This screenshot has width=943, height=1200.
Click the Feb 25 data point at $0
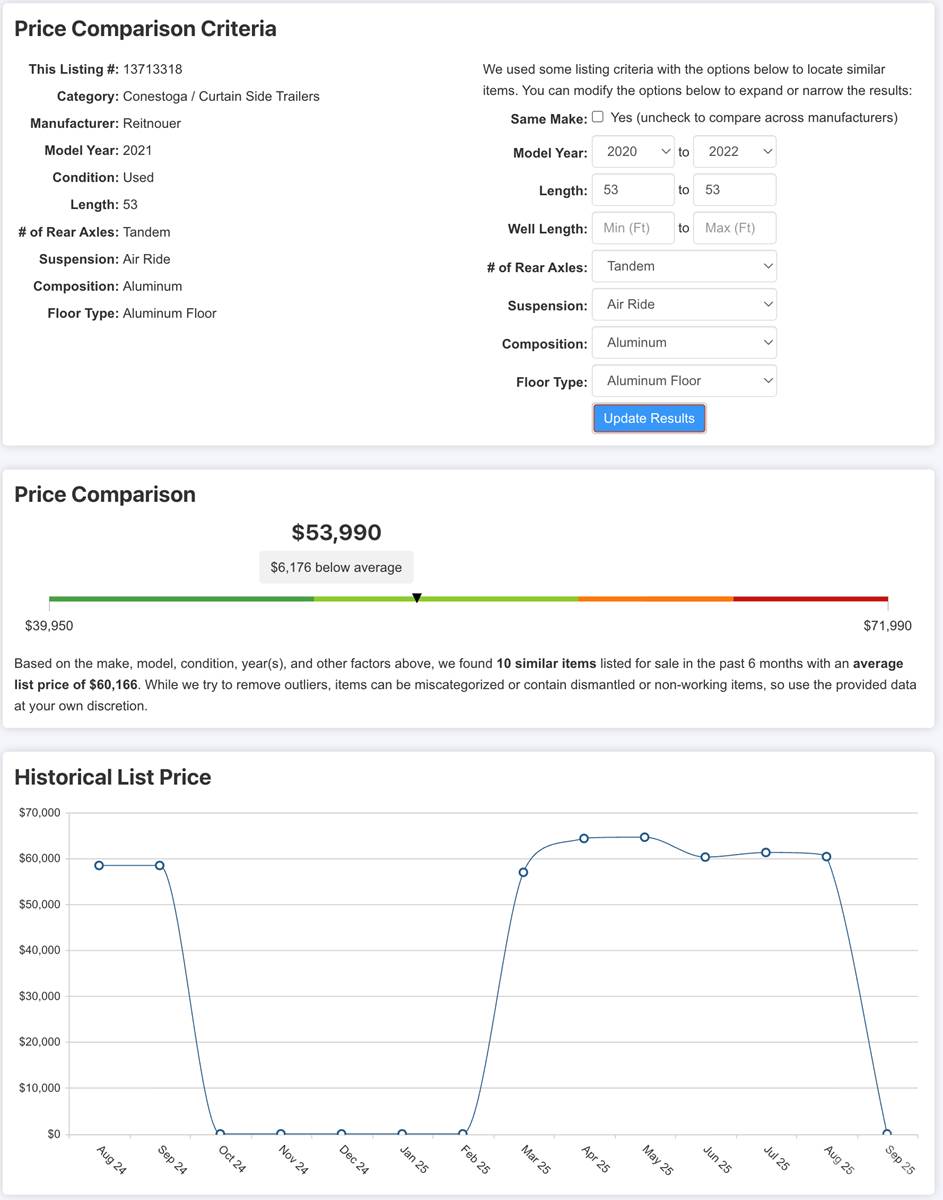[462, 1134]
